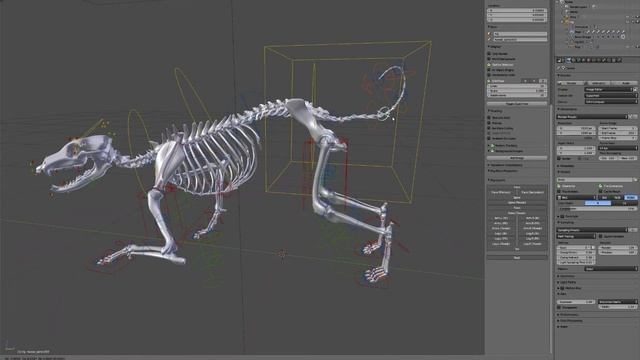Open the Path Tracing integrator dropdown
640x360 pixels.
576,236
